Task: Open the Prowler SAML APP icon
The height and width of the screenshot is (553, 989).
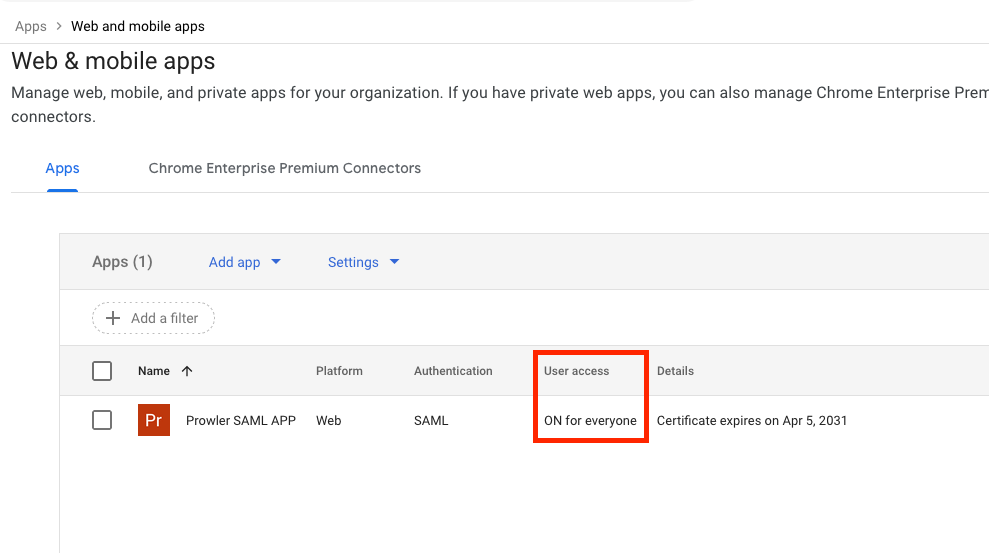Action: pyautogui.click(x=154, y=420)
